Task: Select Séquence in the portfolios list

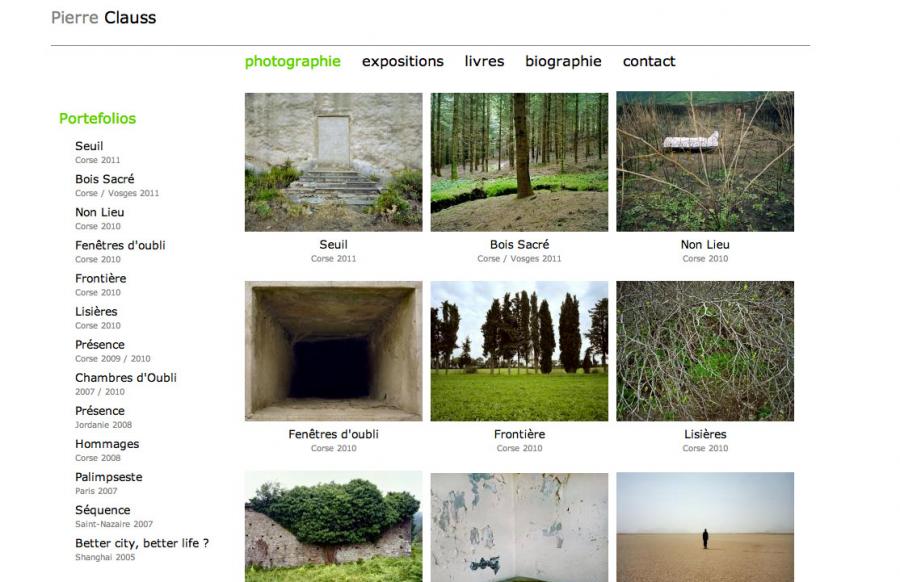Action: (x=103, y=510)
